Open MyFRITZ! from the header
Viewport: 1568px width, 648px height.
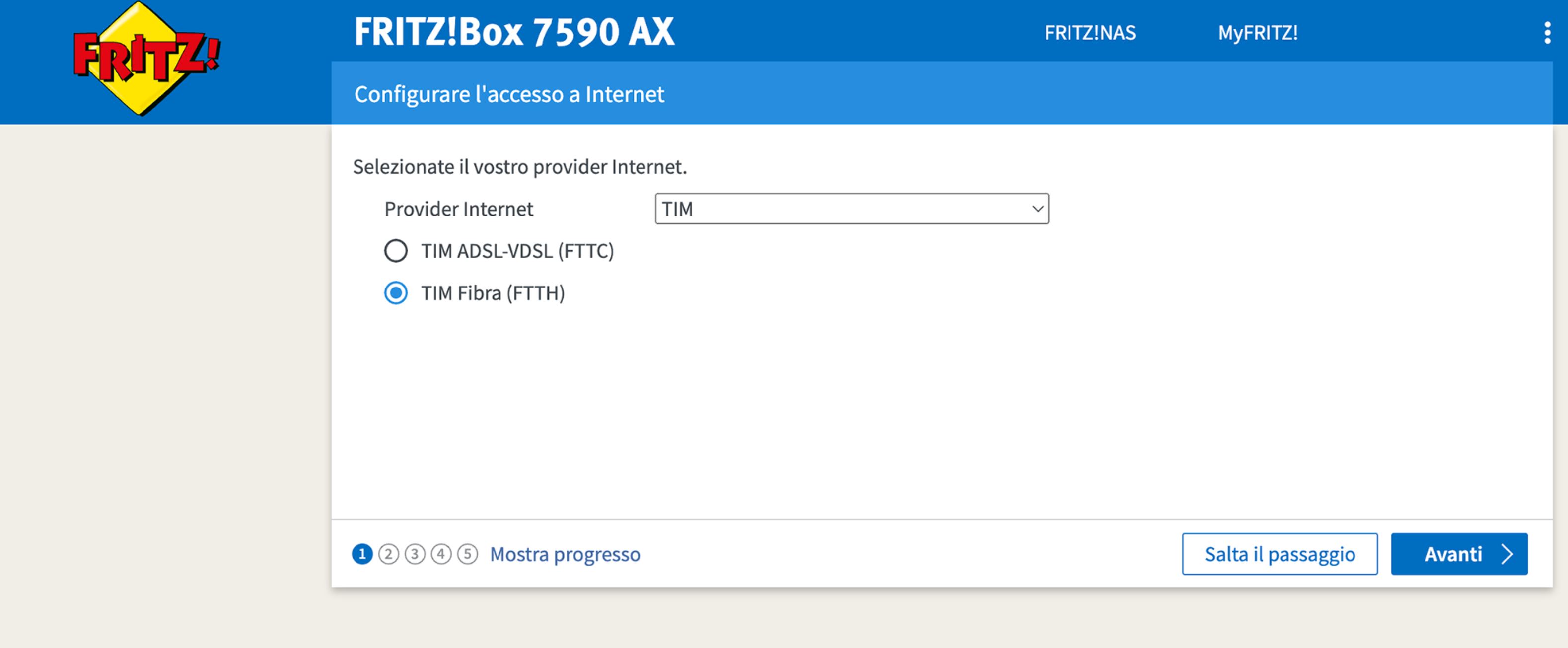(x=1258, y=33)
